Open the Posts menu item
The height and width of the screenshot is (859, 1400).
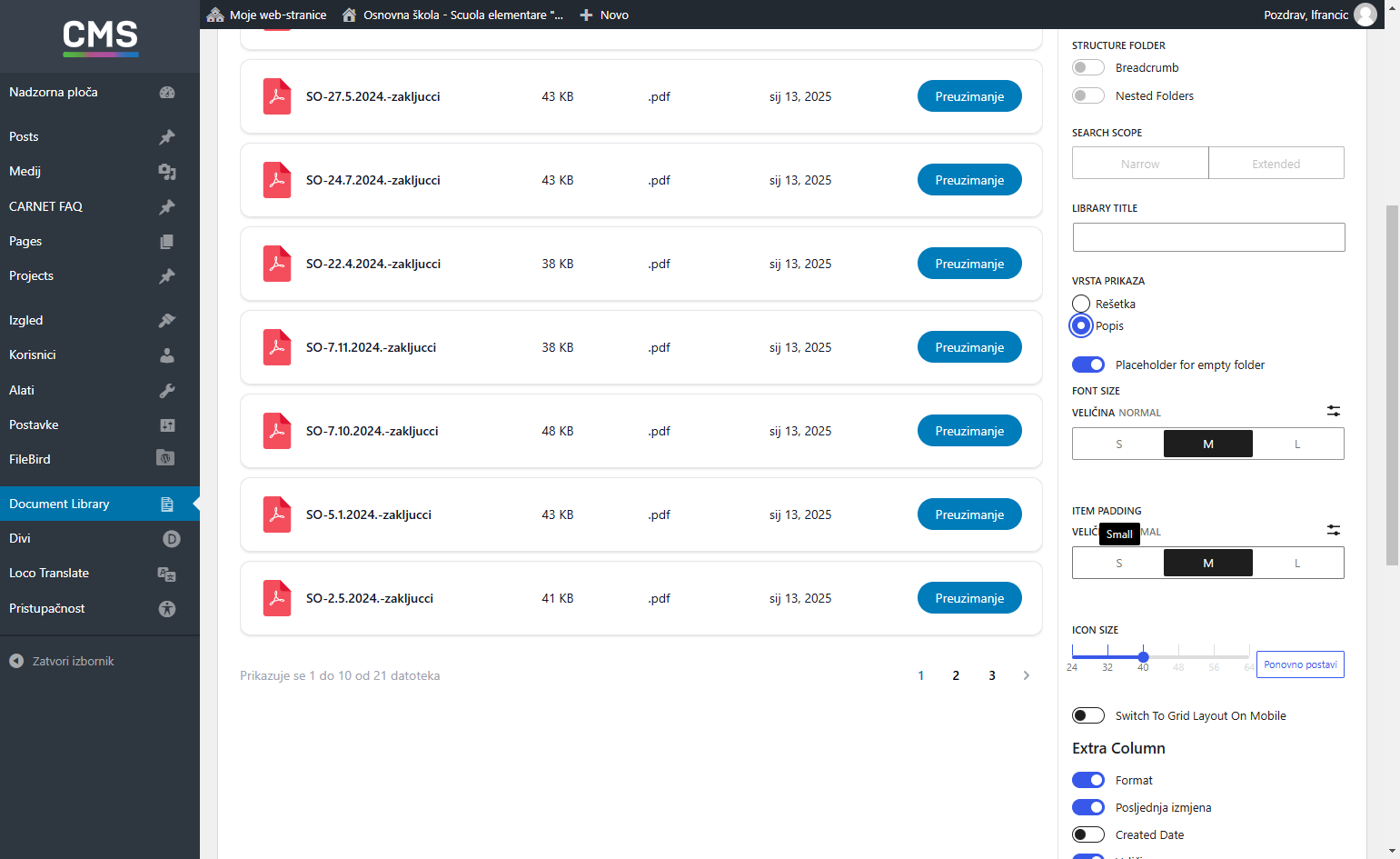100,136
